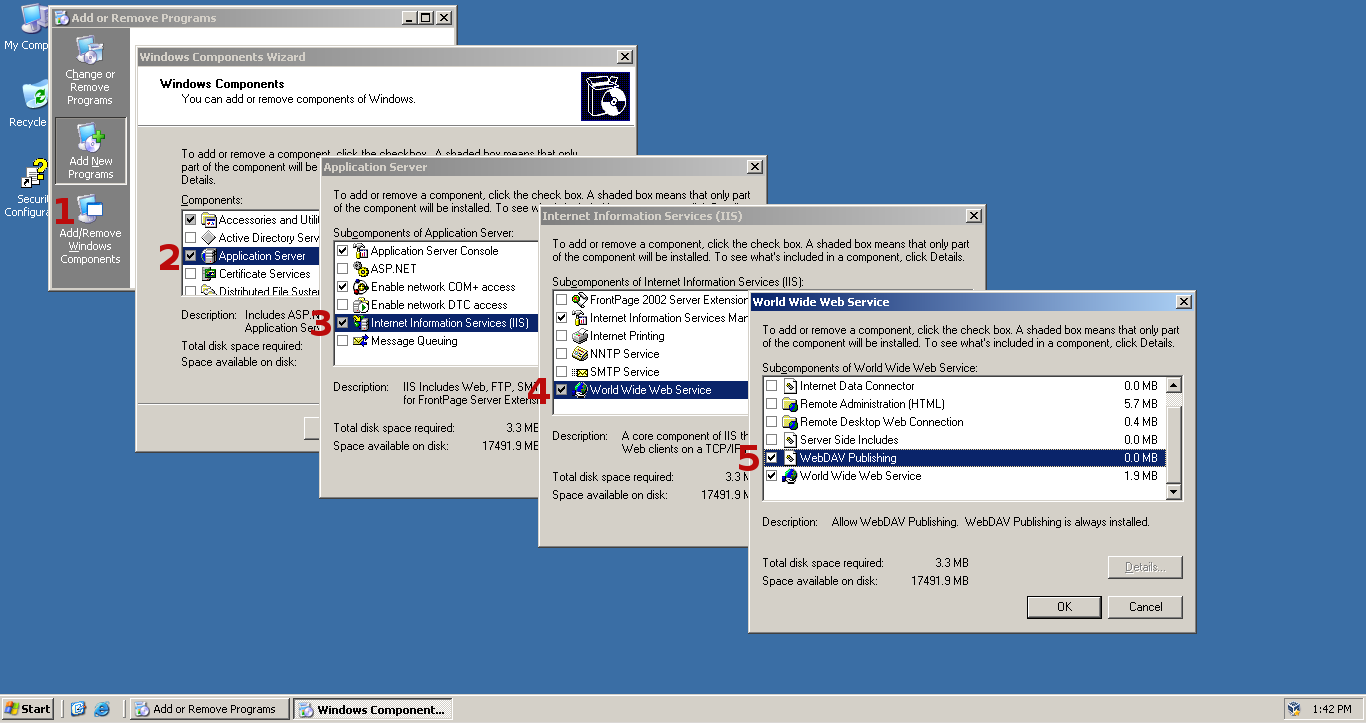The image size is (1366, 723).
Task: Check the NNTP Service checkbox
Action: 561,354
